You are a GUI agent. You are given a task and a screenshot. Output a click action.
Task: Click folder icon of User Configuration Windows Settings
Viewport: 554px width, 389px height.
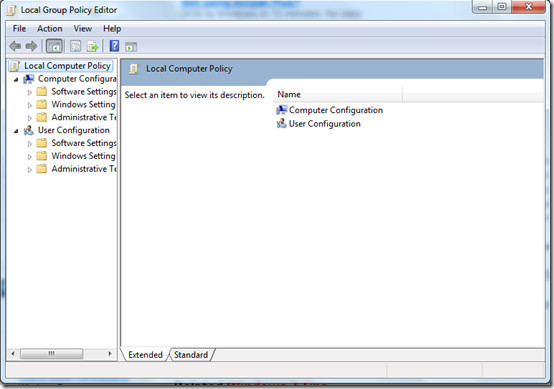pos(42,156)
